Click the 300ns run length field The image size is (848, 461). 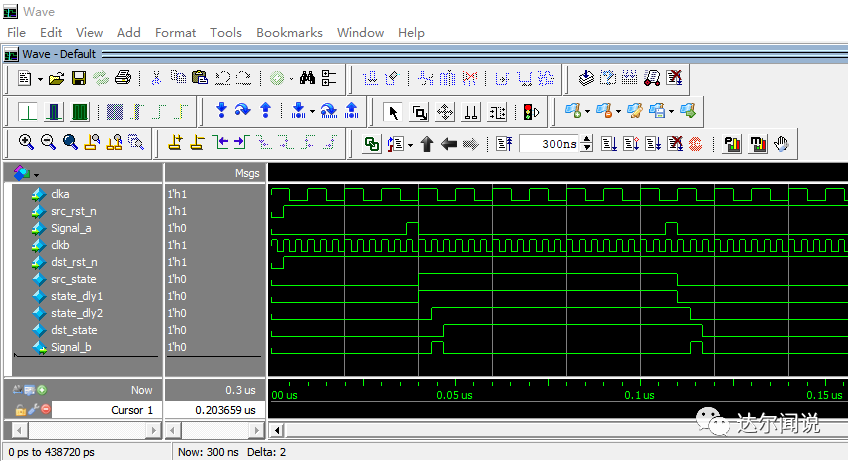[x=549, y=144]
